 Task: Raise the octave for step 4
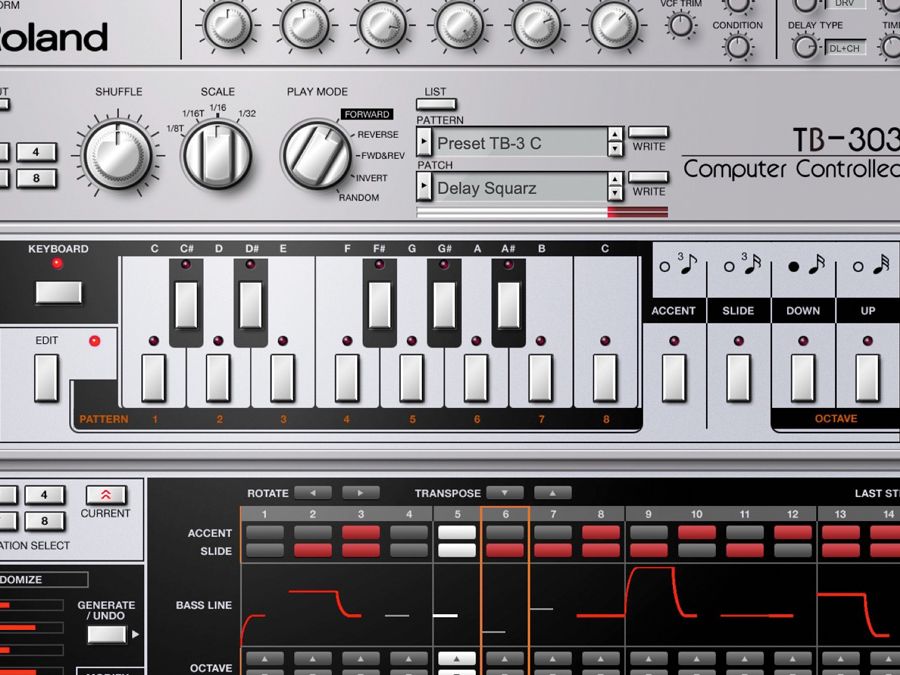coord(409,658)
